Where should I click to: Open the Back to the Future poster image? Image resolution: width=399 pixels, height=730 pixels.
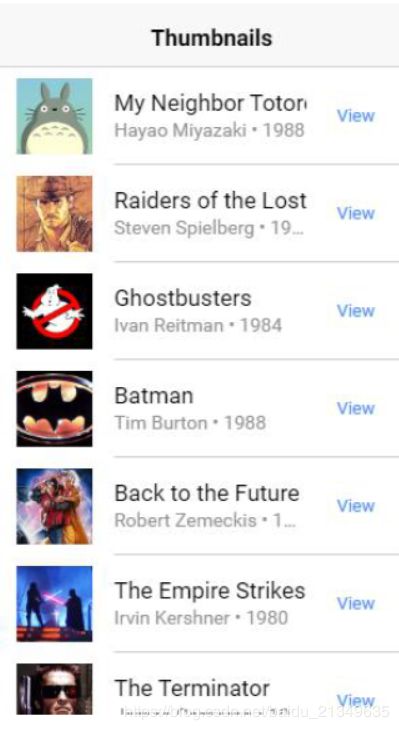coord(54,506)
